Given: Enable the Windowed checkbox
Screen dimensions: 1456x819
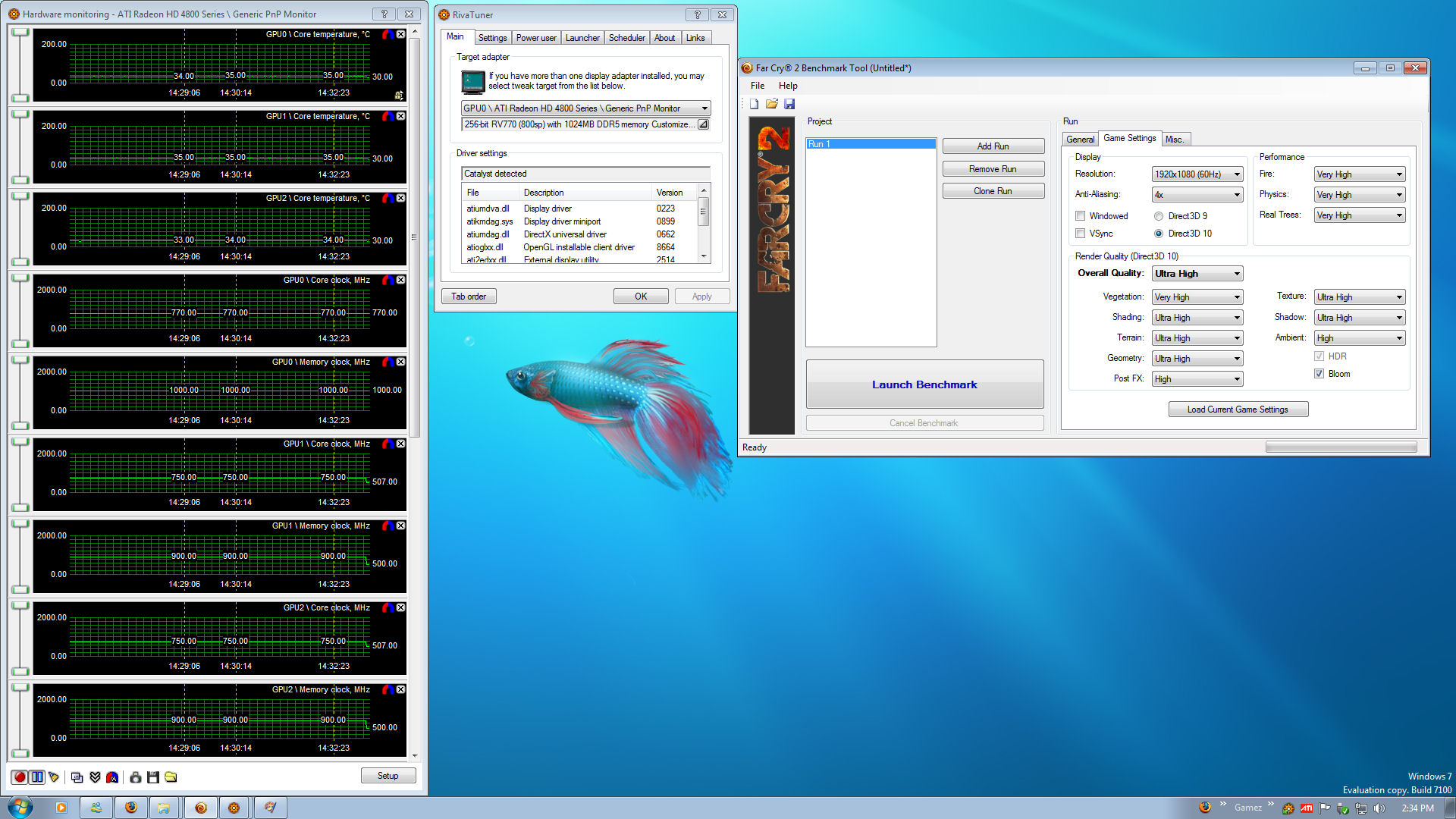Looking at the screenshot, I should tap(1080, 216).
